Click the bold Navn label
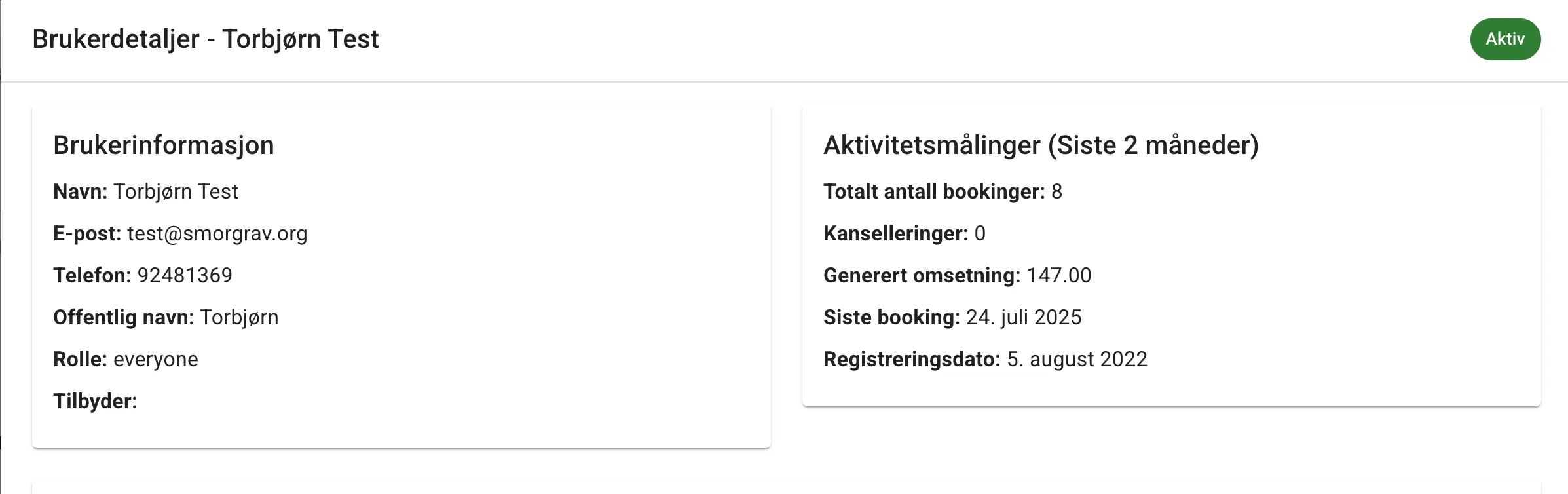Image resolution: width=1568 pixels, height=494 pixels. pos(80,191)
